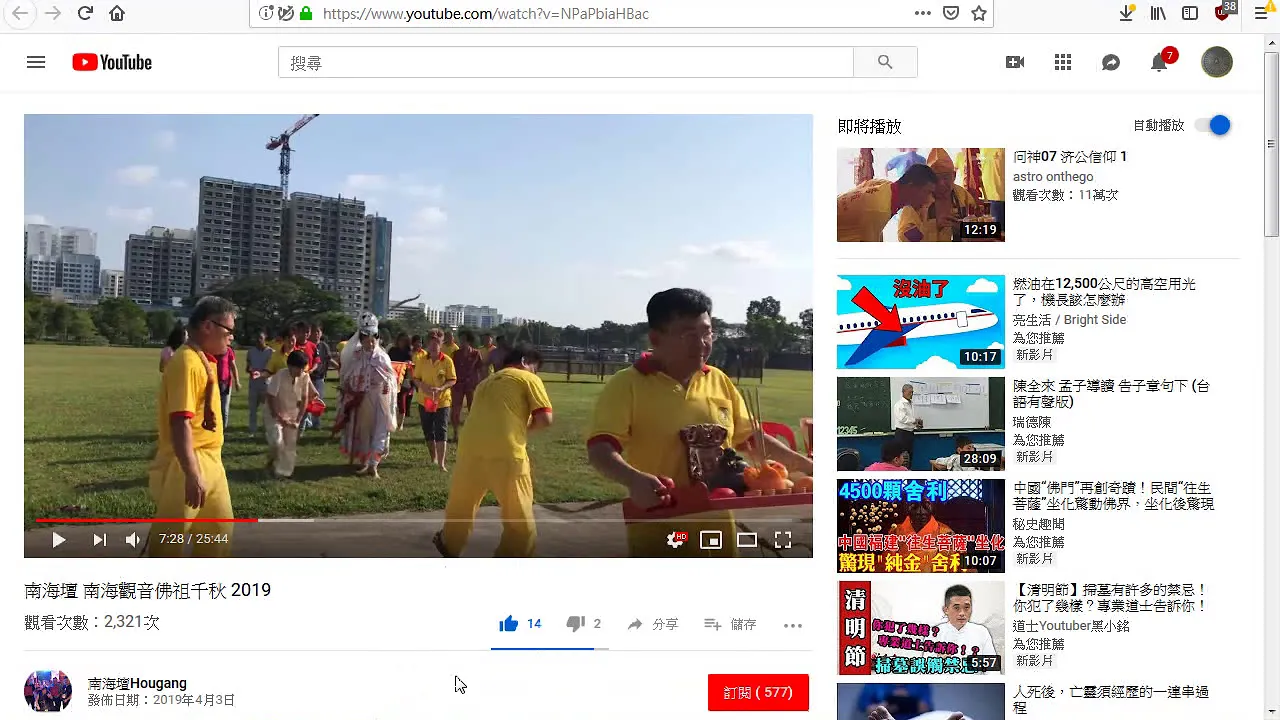This screenshot has height=720, width=1280.
Task: Open the Firefox application menu
Action: tap(1261, 13)
